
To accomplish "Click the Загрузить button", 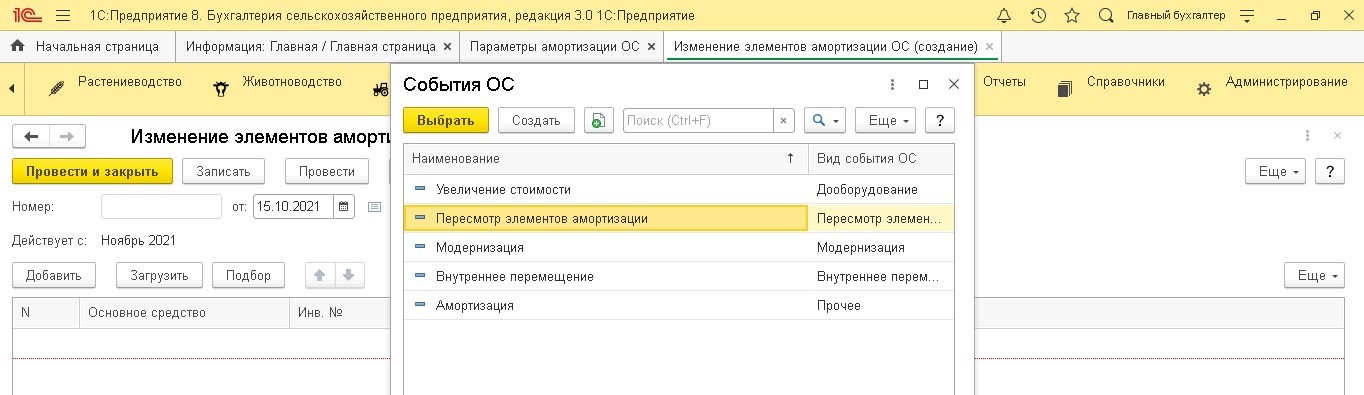I will [x=159, y=275].
